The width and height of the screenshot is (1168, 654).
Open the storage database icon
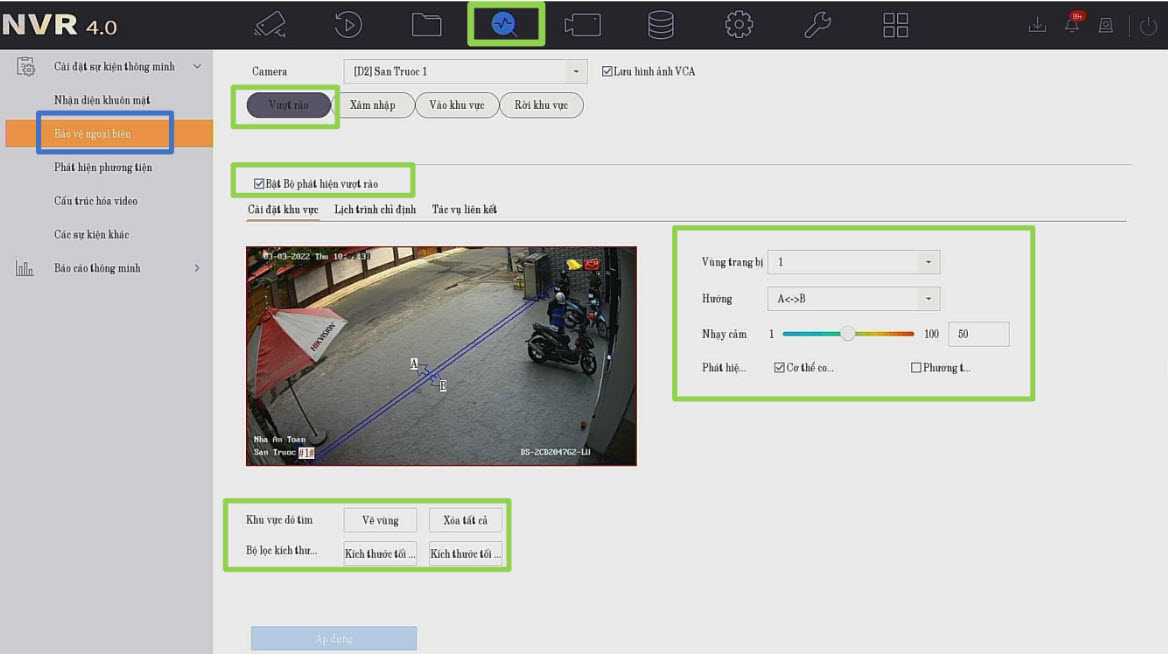tap(660, 24)
